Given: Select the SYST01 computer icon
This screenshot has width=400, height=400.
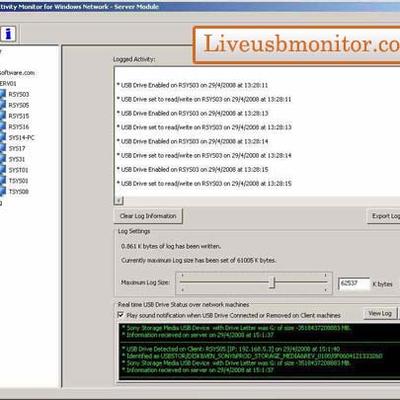Looking at the screenshot, I should (x=3, y=170).
